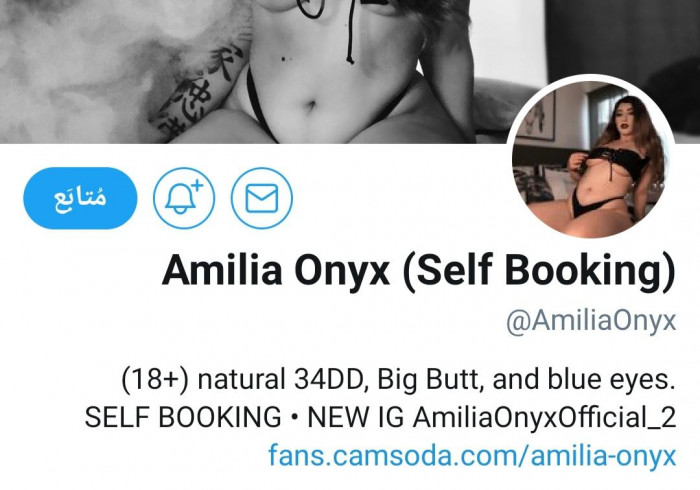Click the word Onyx in the profile name
This screenshot has height=490, width=700.
(342, 270)
